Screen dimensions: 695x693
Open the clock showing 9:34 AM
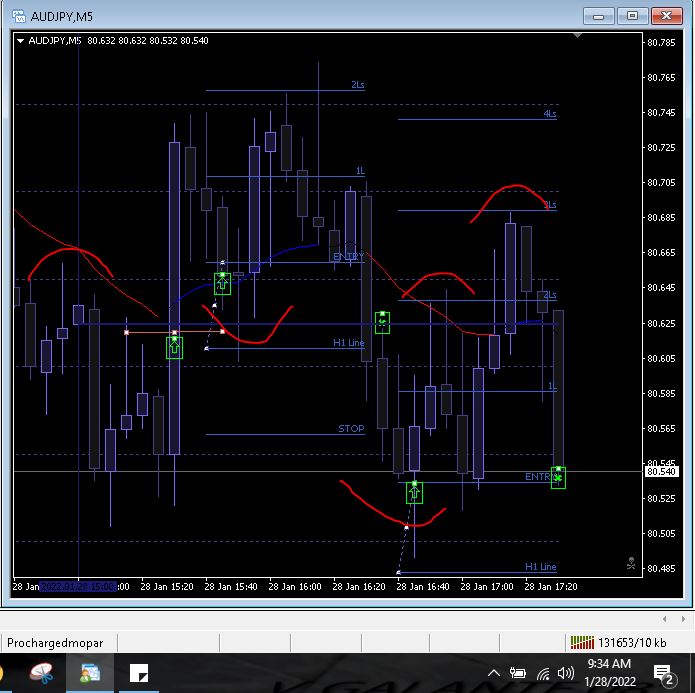point(609,673)
